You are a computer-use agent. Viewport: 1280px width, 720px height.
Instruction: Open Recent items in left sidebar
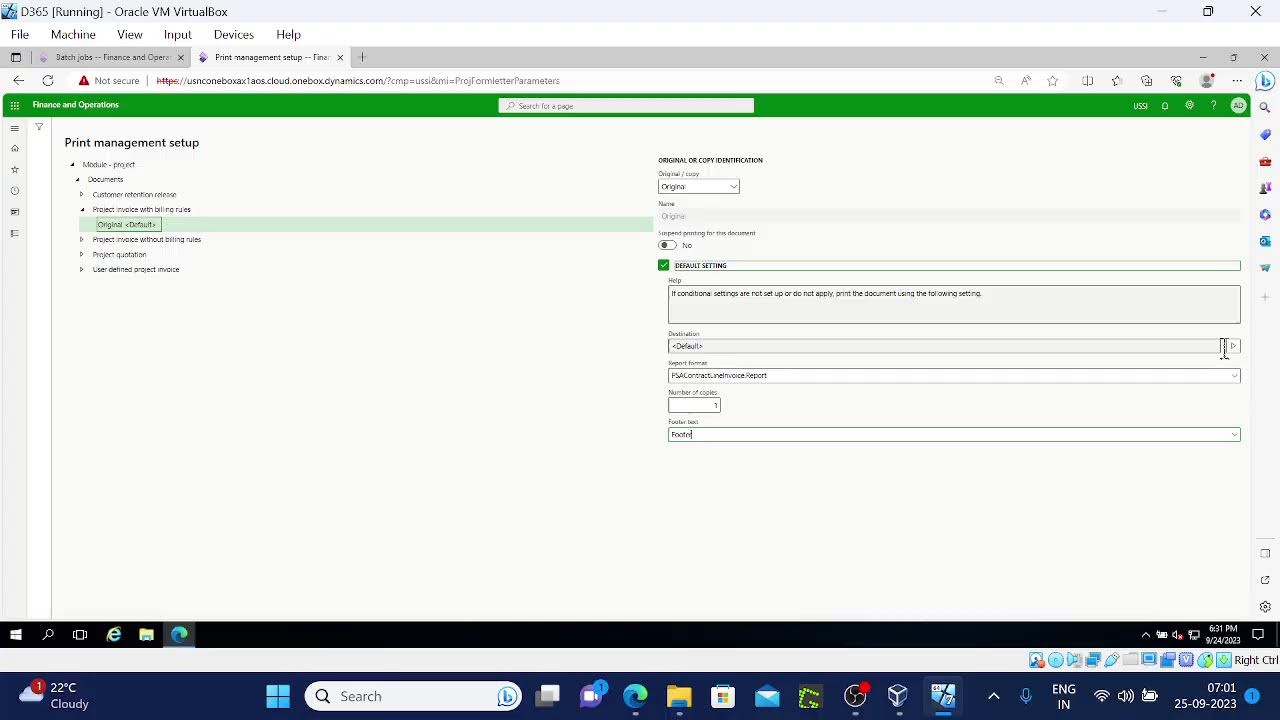click(x=14, y=191)
